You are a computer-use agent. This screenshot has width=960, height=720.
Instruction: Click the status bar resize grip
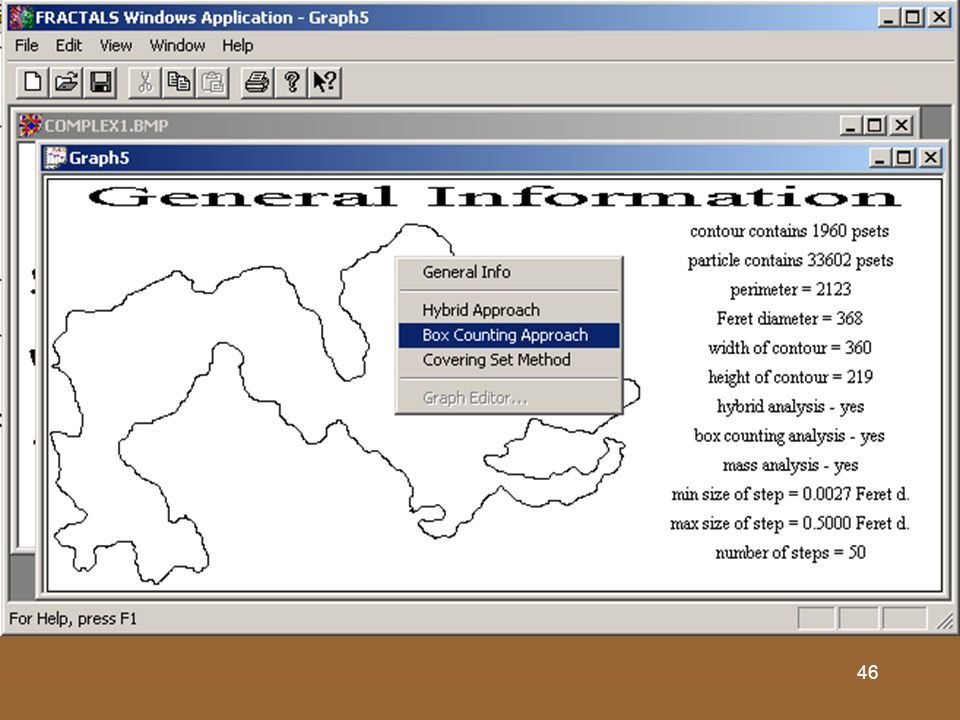click(945, 621)
